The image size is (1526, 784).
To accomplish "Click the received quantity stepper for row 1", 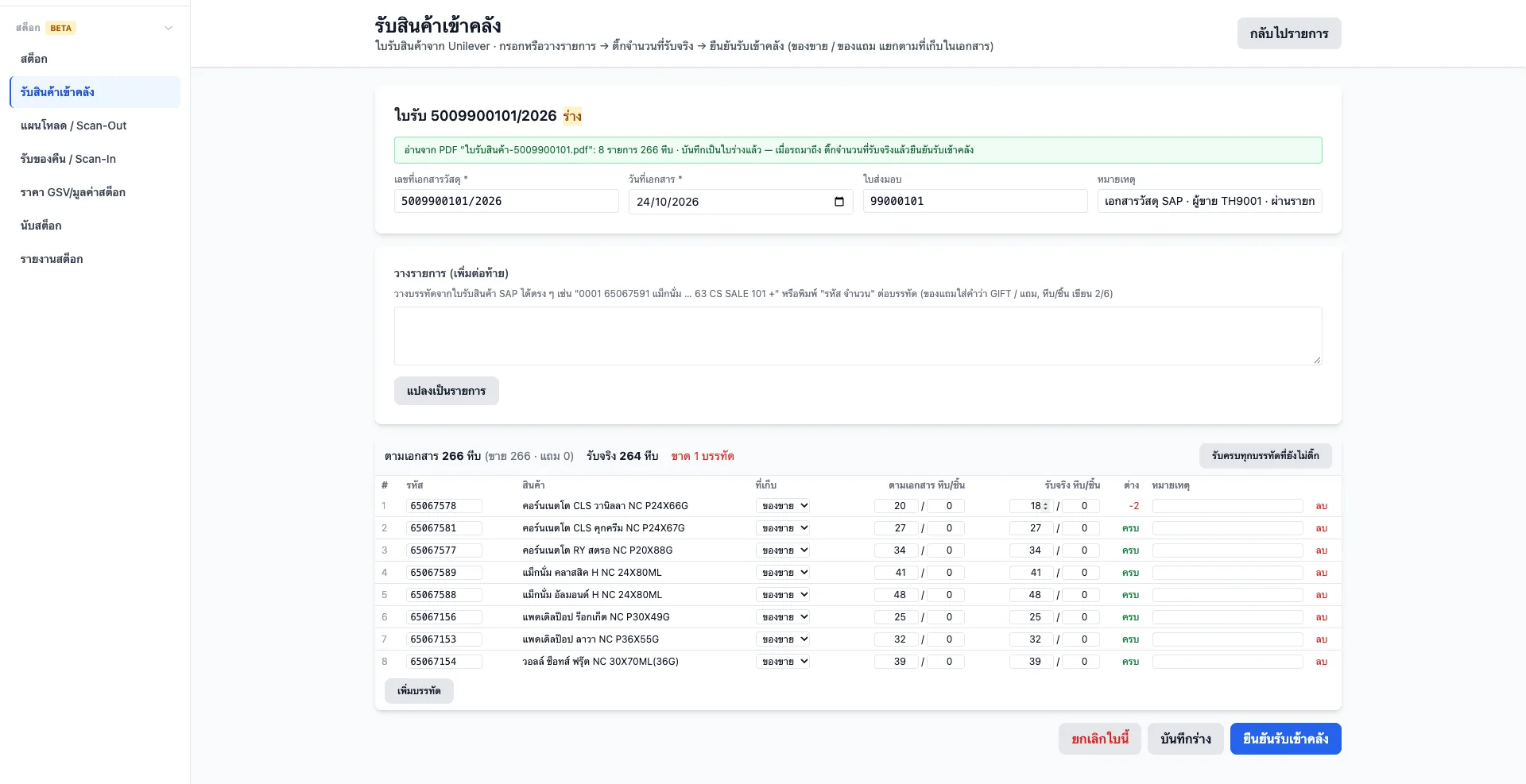I will coord(1045,506).
